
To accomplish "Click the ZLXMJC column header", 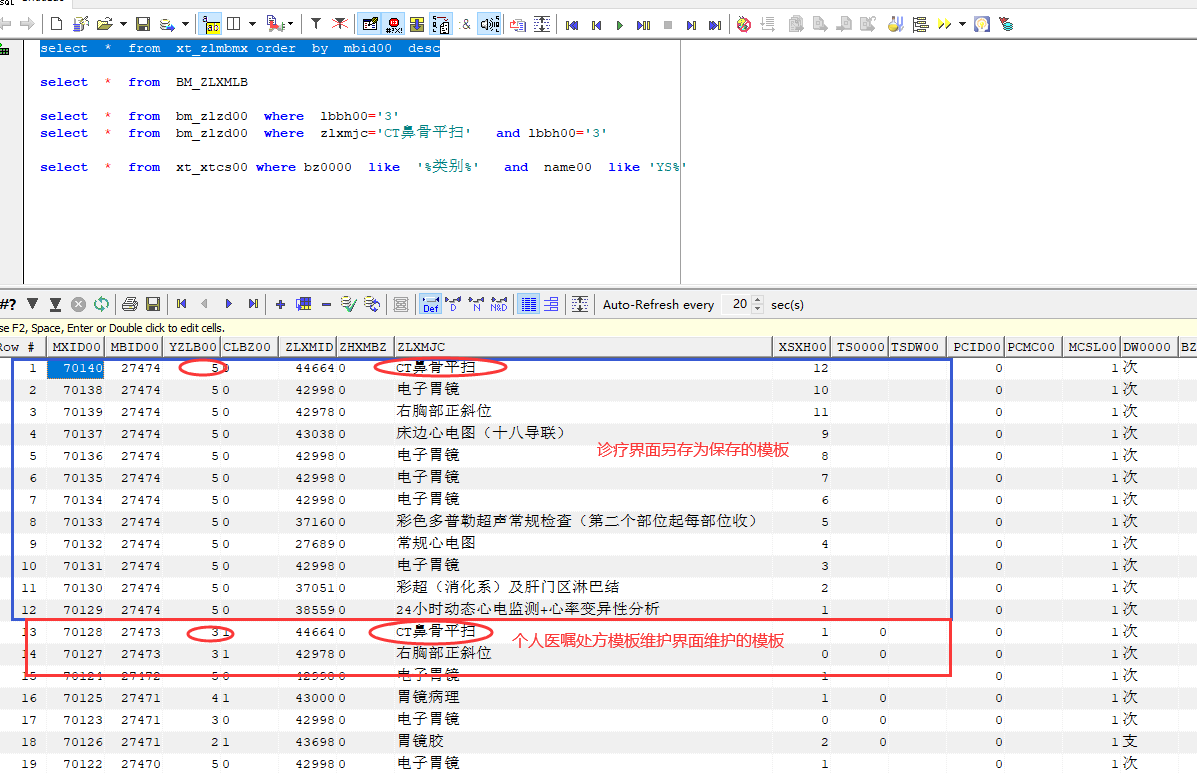I will click(x=583, y=347).
